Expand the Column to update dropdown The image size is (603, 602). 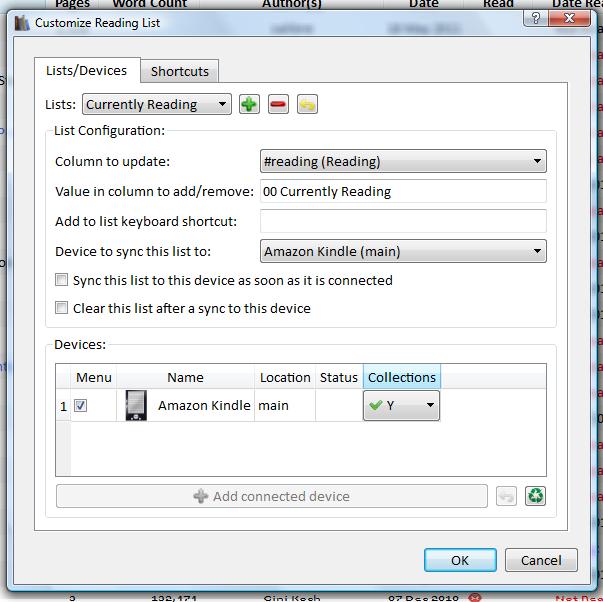(x=403, y=161)
